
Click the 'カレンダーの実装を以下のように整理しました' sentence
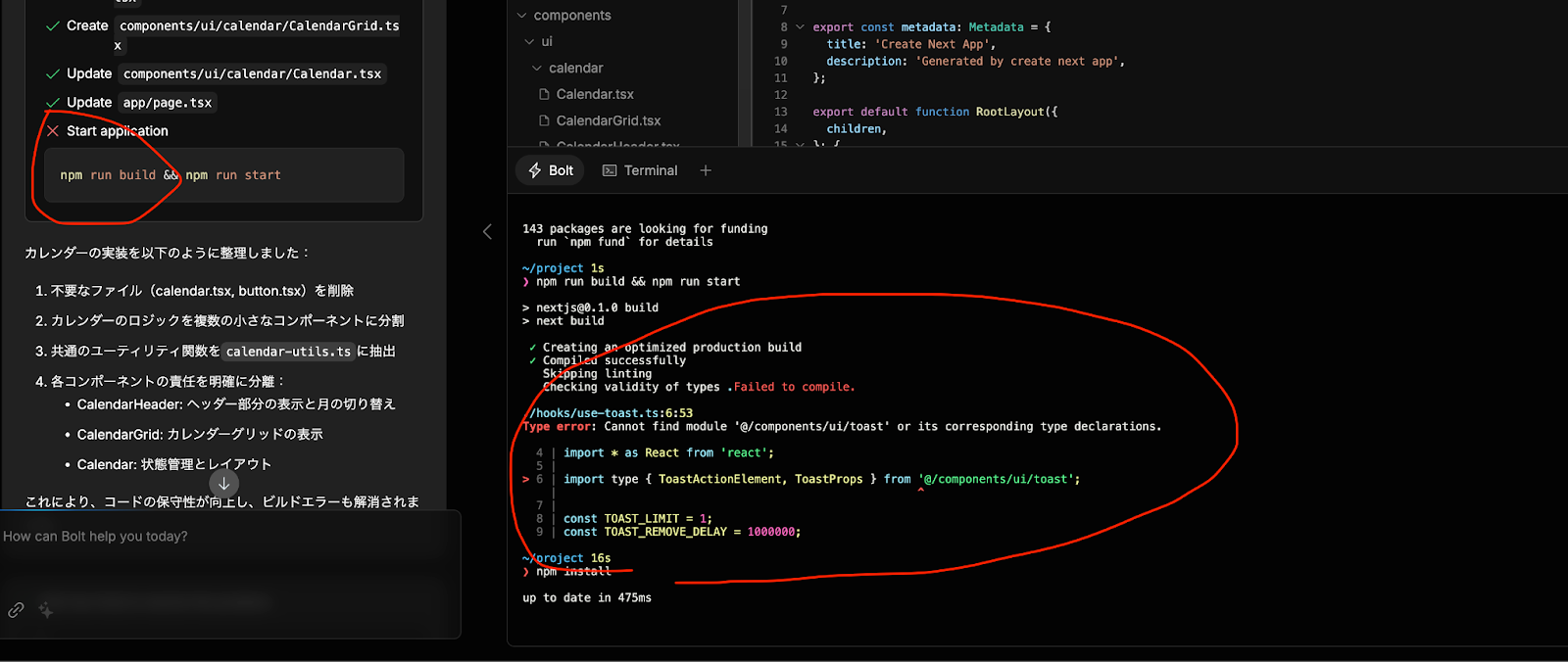167,253
